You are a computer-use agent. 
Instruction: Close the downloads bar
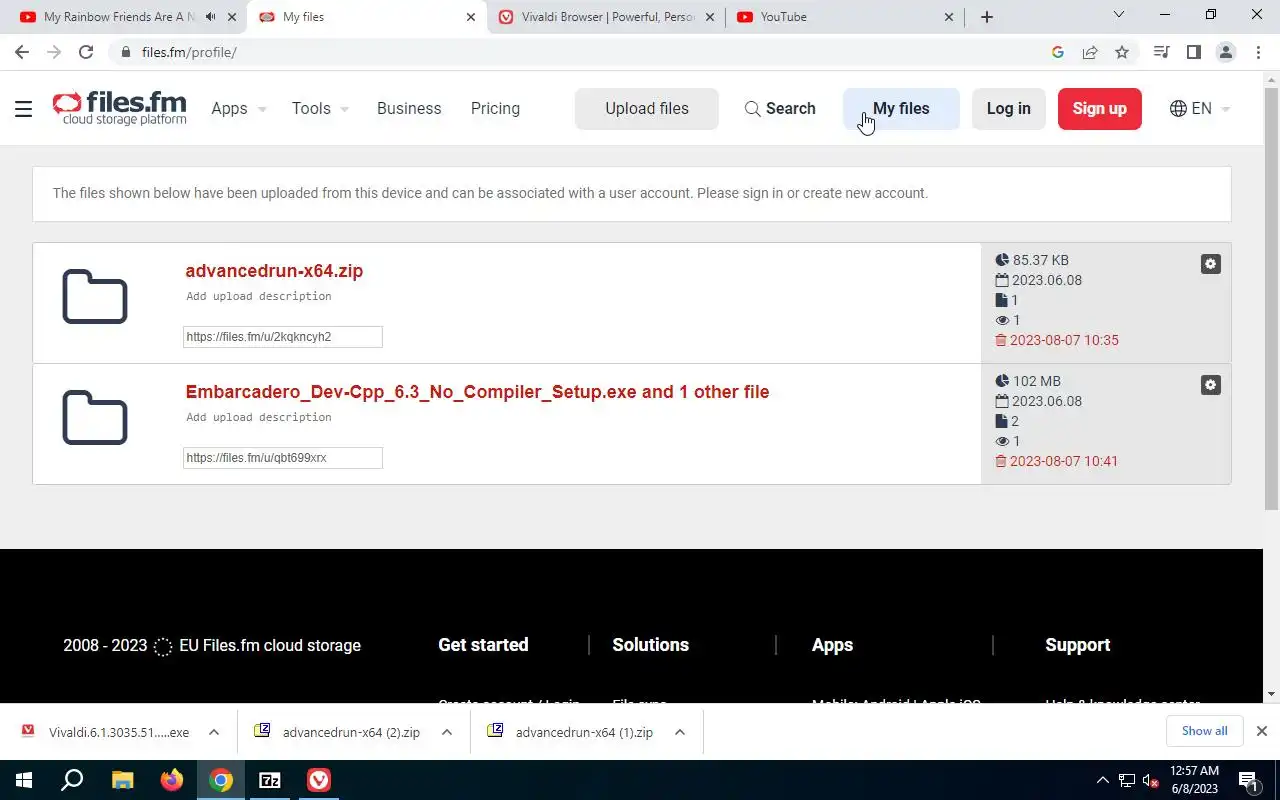coord(1262,731)
